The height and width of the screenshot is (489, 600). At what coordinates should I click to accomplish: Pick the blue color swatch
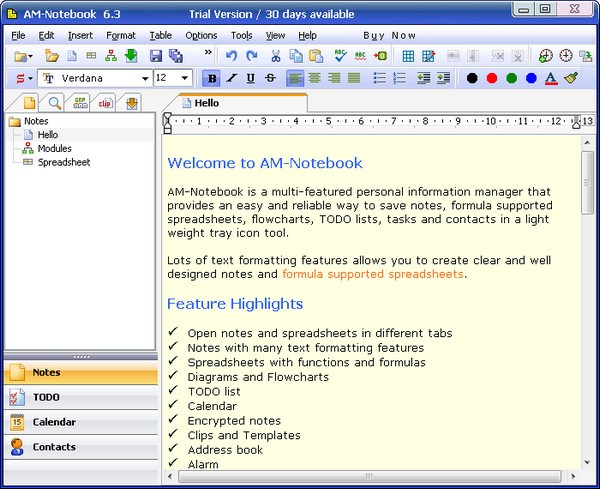coord(531,78)
